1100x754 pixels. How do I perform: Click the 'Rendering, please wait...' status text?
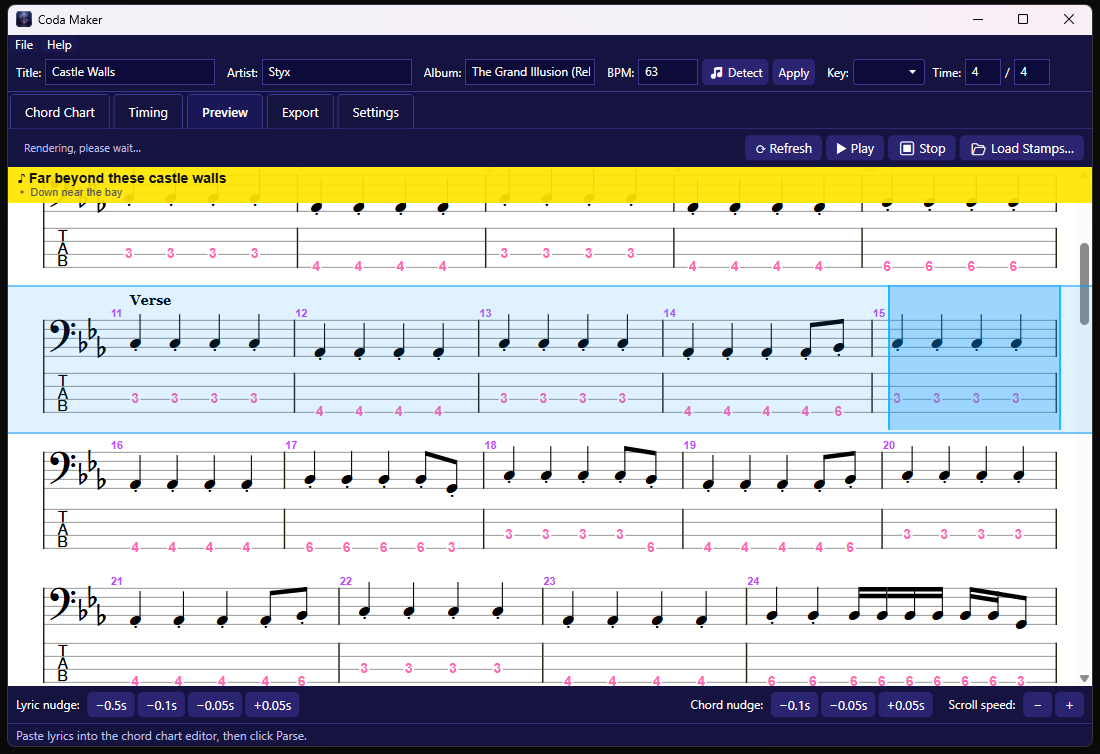82,148
